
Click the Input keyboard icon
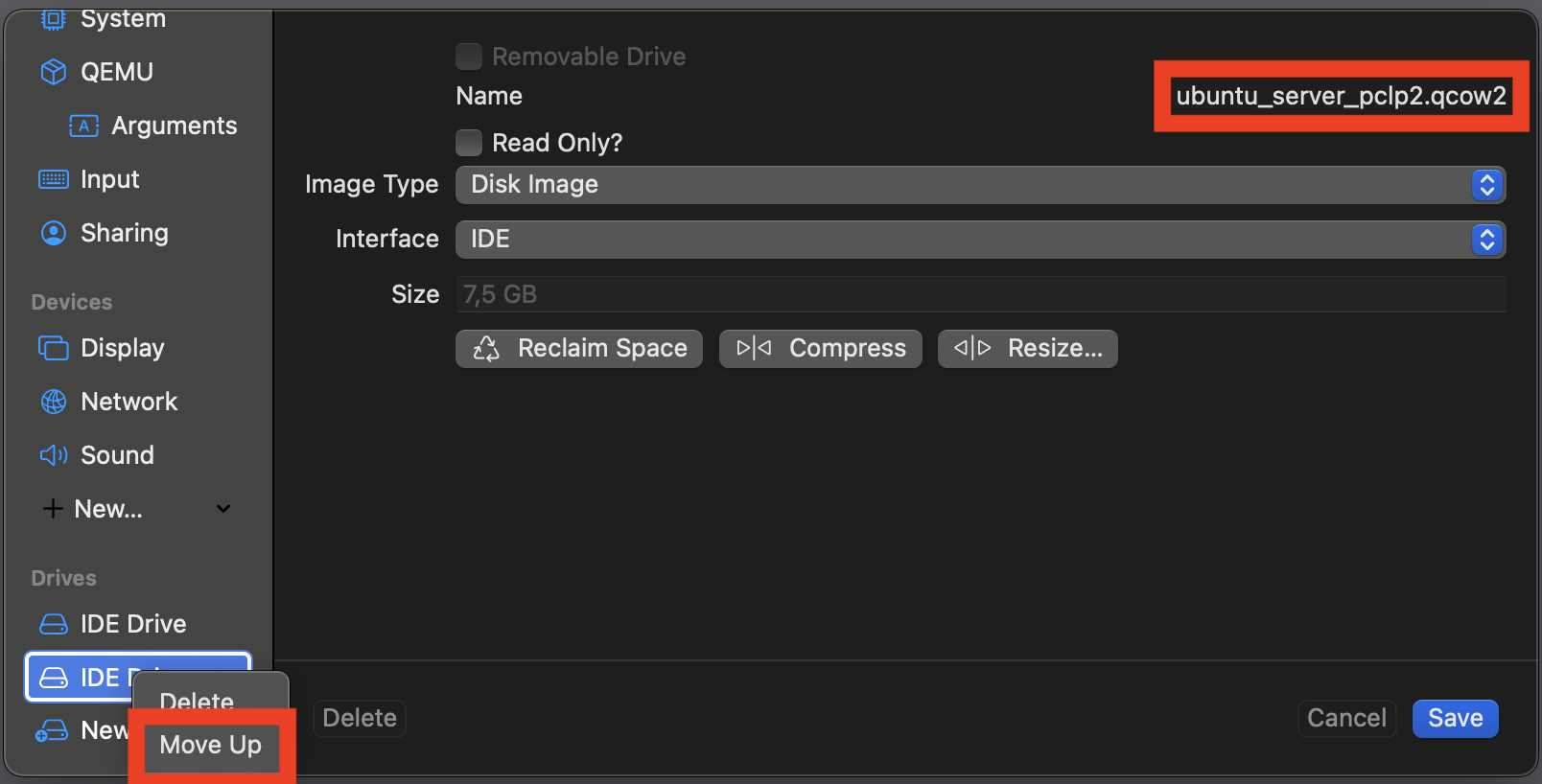(x=54, y=179)
